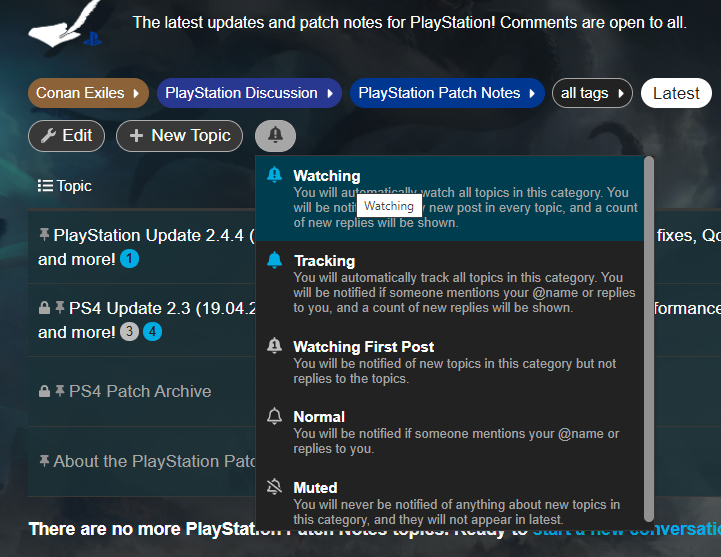Click the Edit category button
Image resolution: width=721 pixels, height=557 pixels.
67,136
